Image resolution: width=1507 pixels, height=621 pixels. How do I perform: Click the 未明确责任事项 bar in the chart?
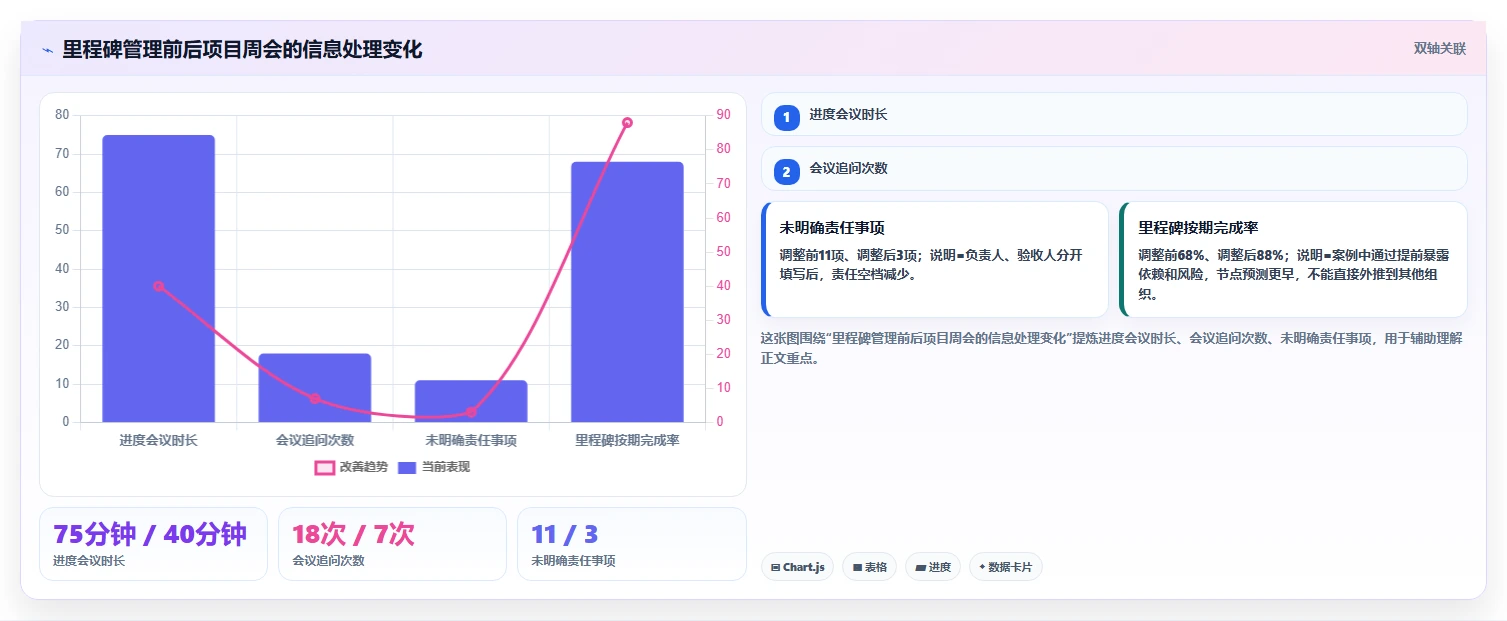point(471,401)
